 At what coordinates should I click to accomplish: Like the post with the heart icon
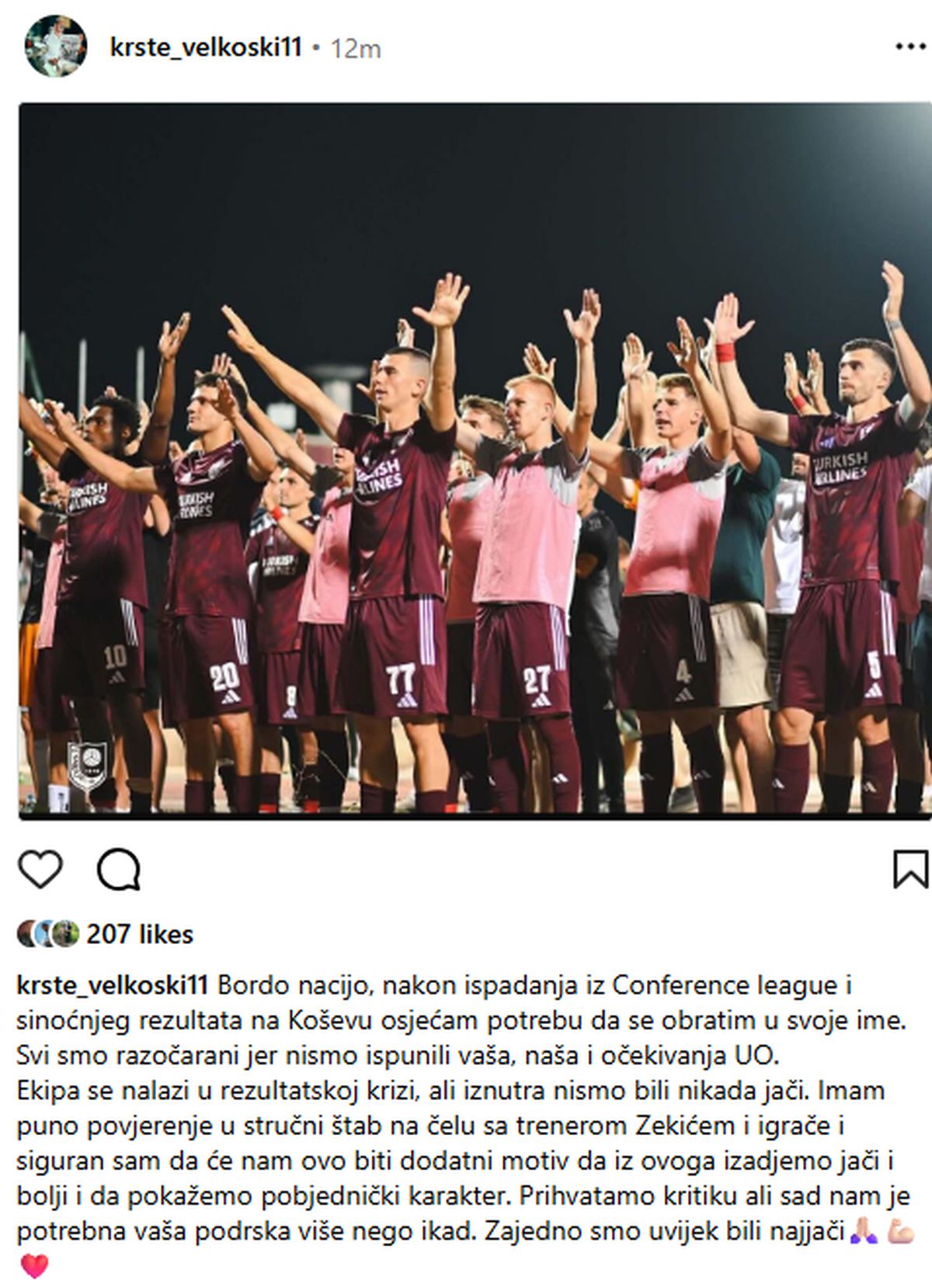click(40, 869)
